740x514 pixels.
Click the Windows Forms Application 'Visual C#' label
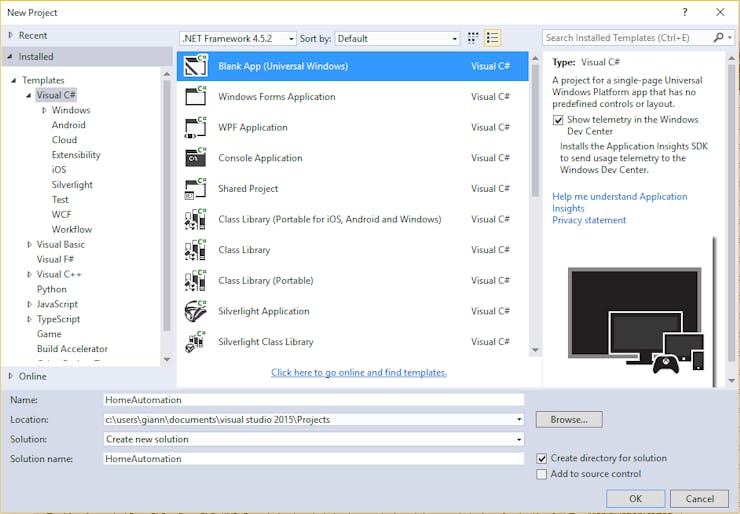[x=490, y=96]
